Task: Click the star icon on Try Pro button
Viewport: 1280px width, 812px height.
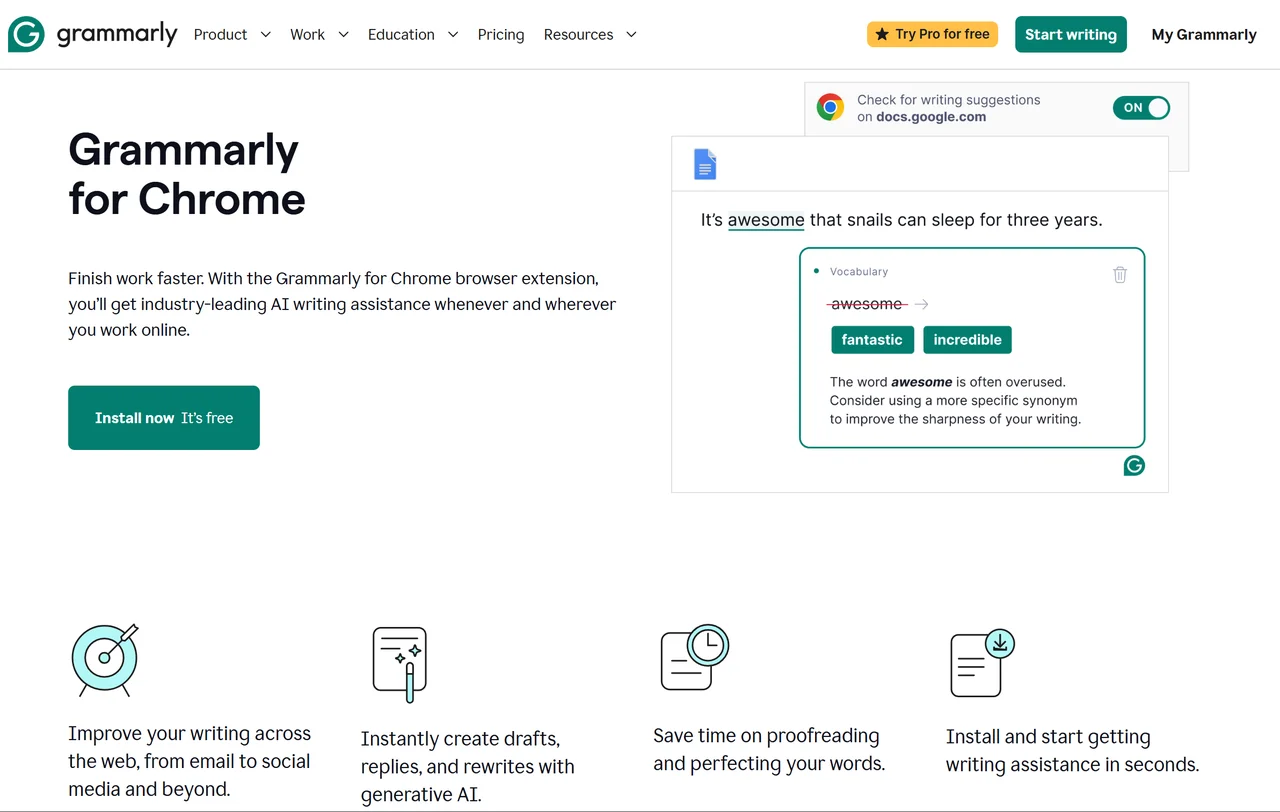Action: click(883, 33)
